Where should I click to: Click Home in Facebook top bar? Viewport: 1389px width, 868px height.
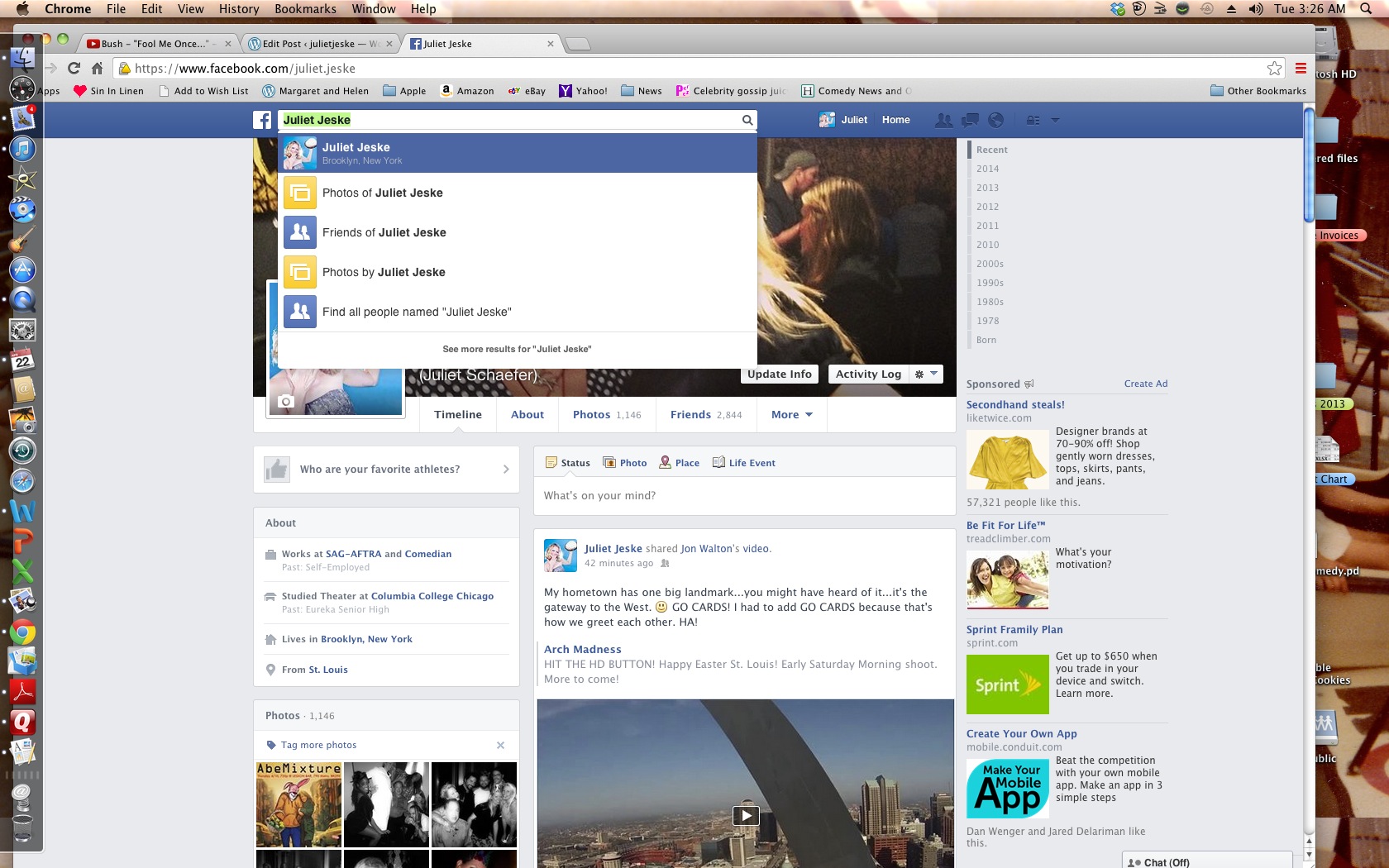click(895, 120)
